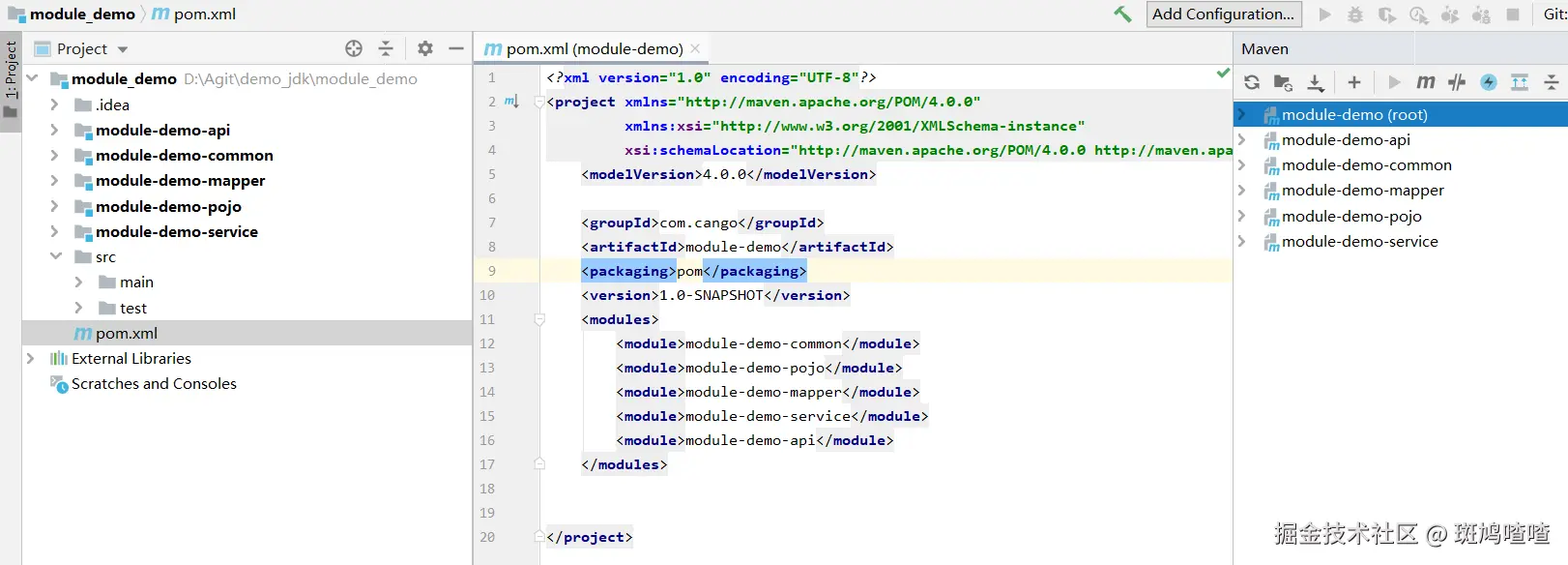1568x565 pixels.
Task: Close the pom.xml editor tab
Action: [x=695, y=48]
